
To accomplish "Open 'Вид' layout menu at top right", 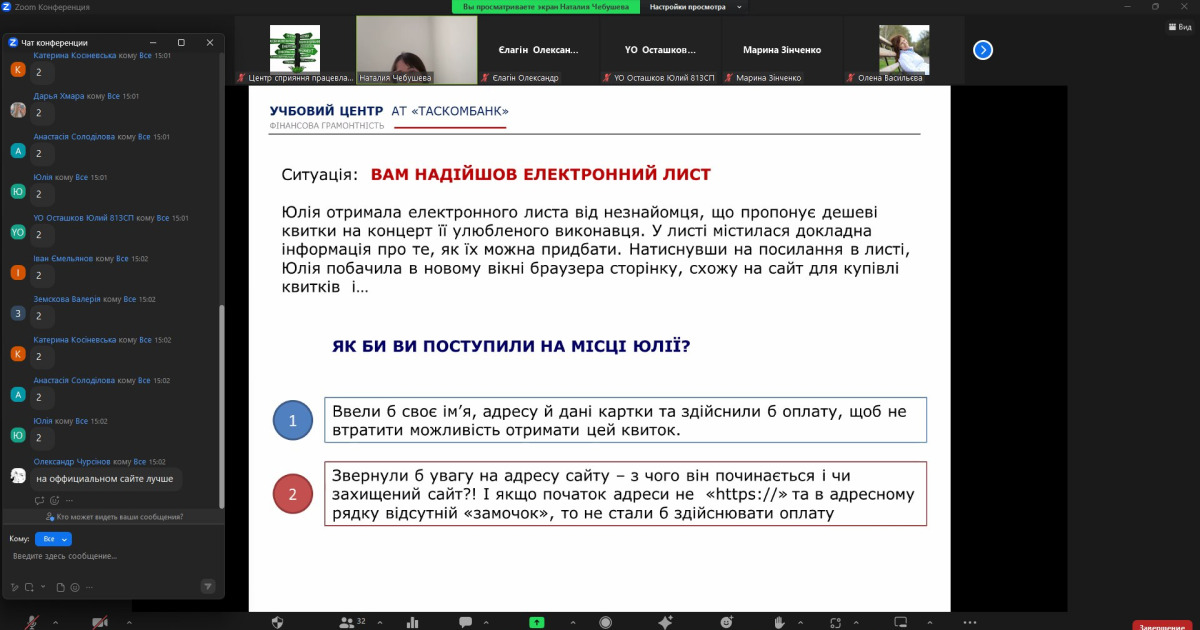I will [x=1178, y=27].
